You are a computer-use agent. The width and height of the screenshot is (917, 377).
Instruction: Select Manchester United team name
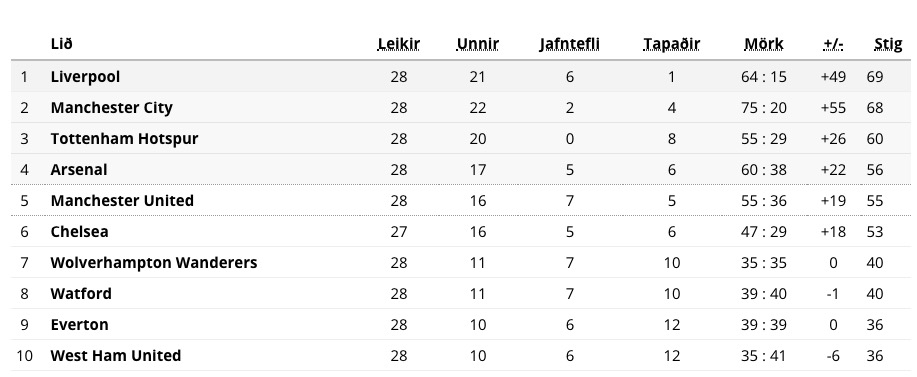[x=122, y=200]
